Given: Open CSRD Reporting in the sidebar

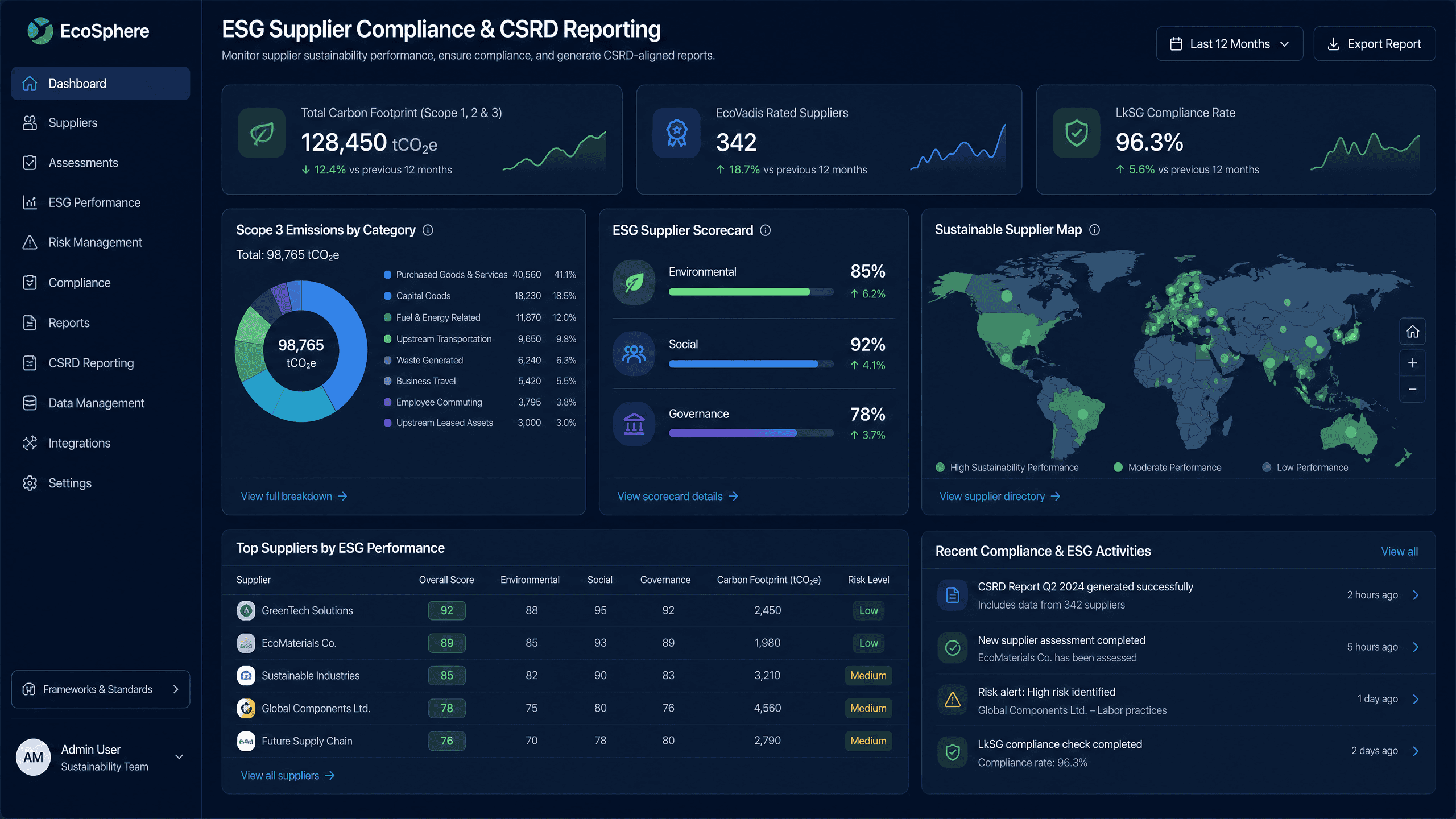Looking at the screenshot, I should pyautogui.click(x=101, y=363).
